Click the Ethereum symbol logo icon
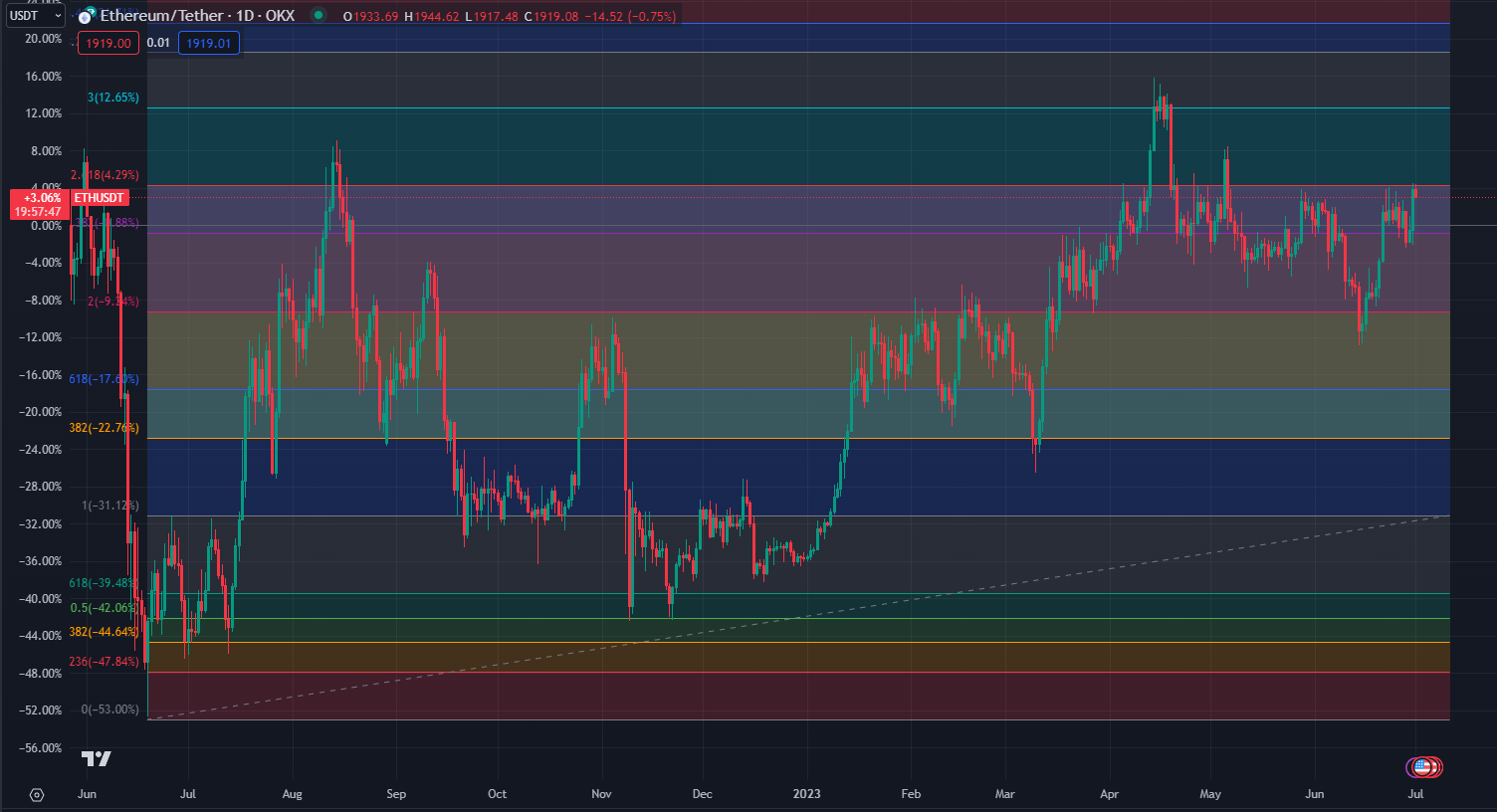The image size is (1497, 812). coord(88,16)
